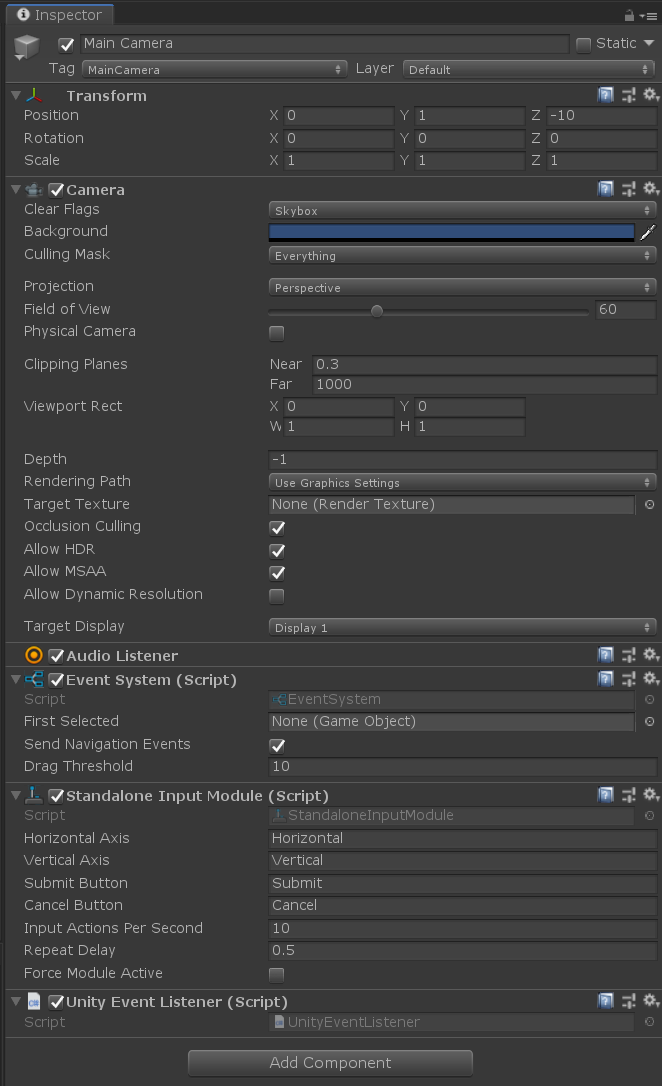Open the Camera component gear settings menu
The width and height of the screenshot is (662, 1086).
tap(651, 188)
